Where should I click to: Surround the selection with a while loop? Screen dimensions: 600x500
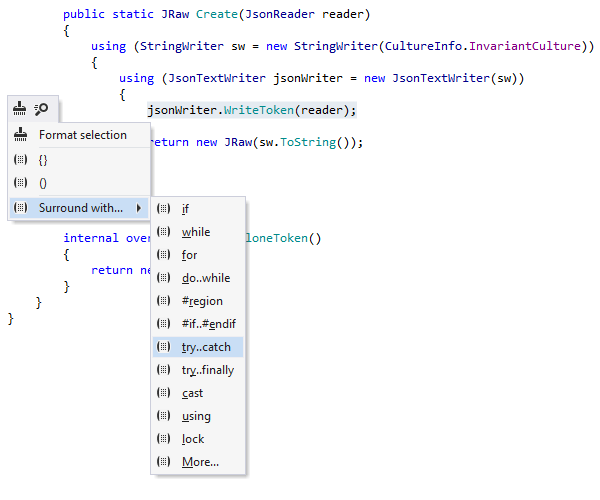(x=195, y=232)
